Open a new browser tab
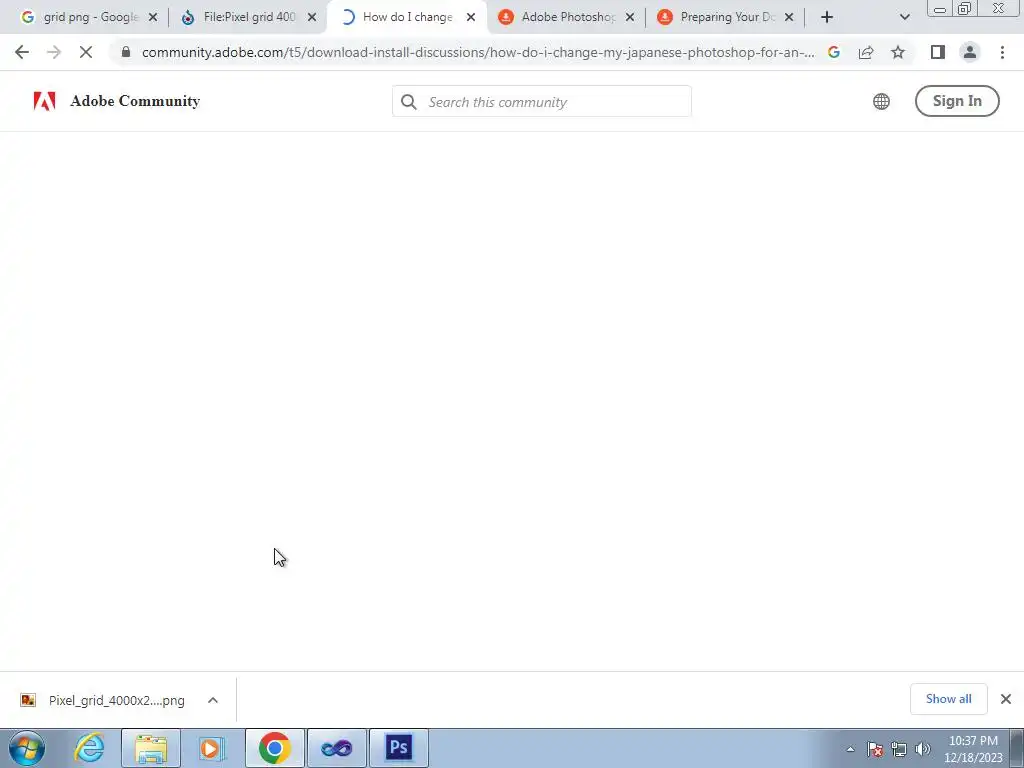1024x768 pixels. tap(827, 18)
